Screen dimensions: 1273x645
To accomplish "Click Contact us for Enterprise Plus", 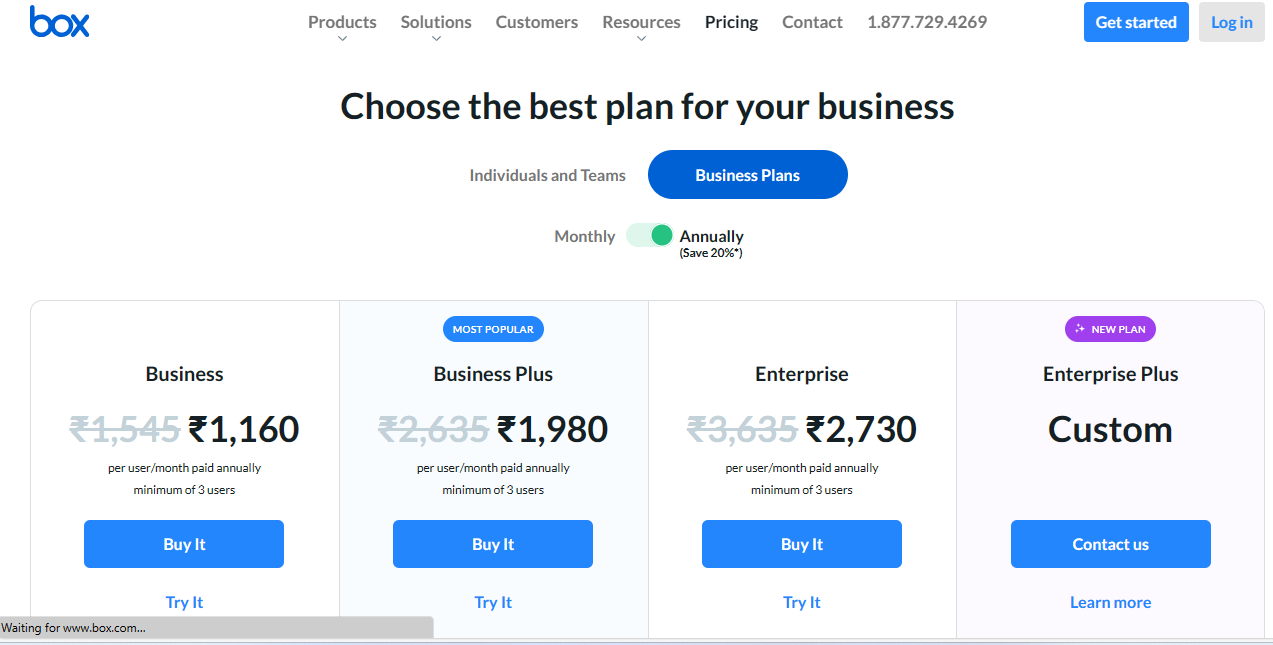I will [1110, 544].
